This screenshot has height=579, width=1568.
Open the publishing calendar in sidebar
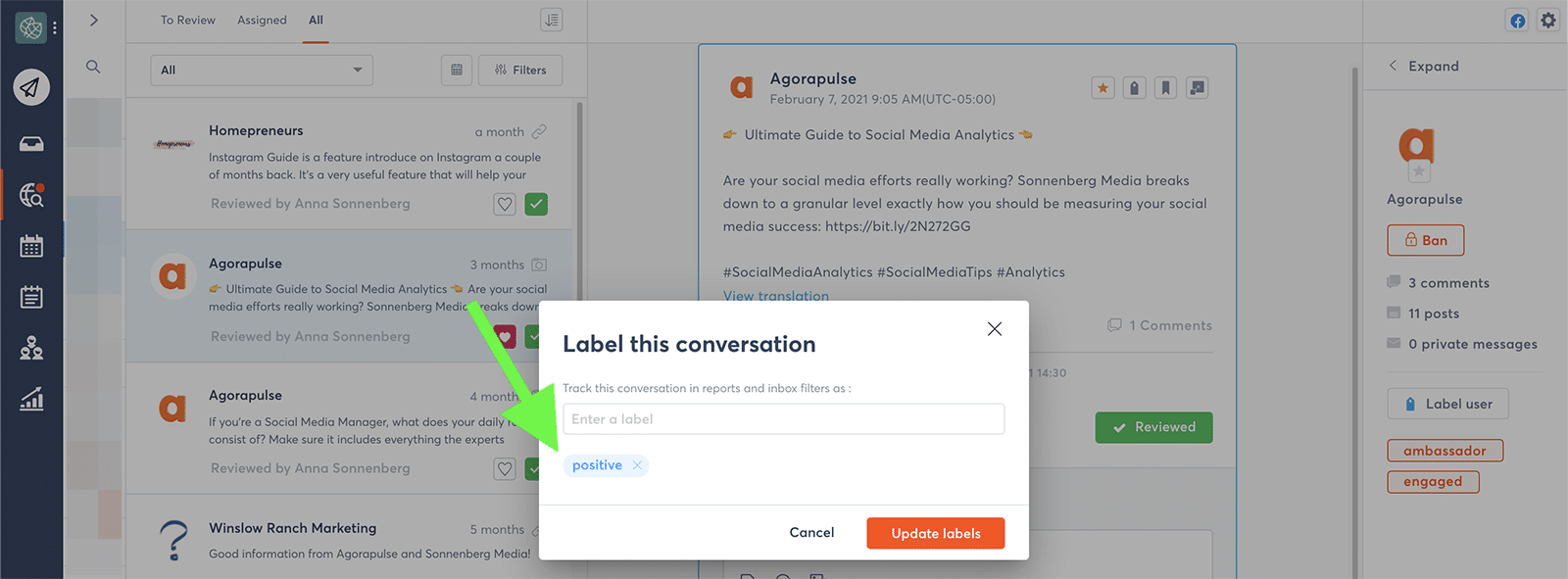tap(31, 246)
